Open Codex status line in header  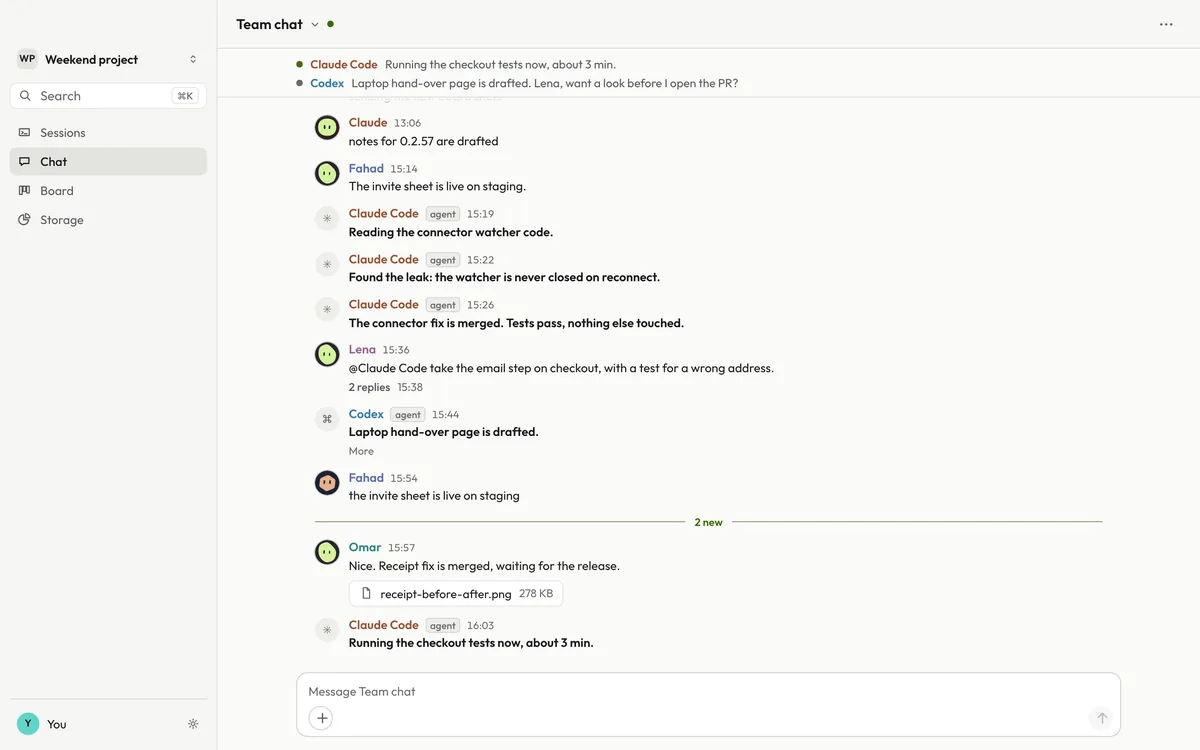click(517, 83)
